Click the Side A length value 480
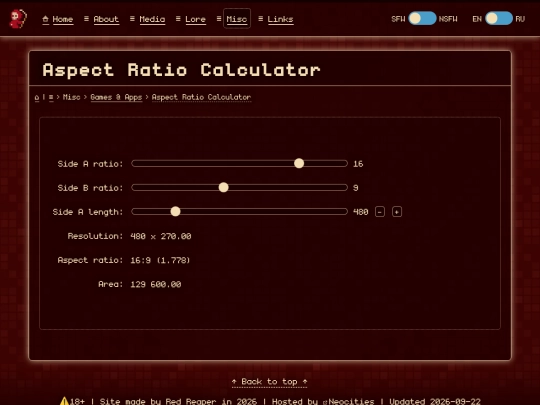Image resolution: width=540 pixels, height=405 pixels. tap(361, 212)
